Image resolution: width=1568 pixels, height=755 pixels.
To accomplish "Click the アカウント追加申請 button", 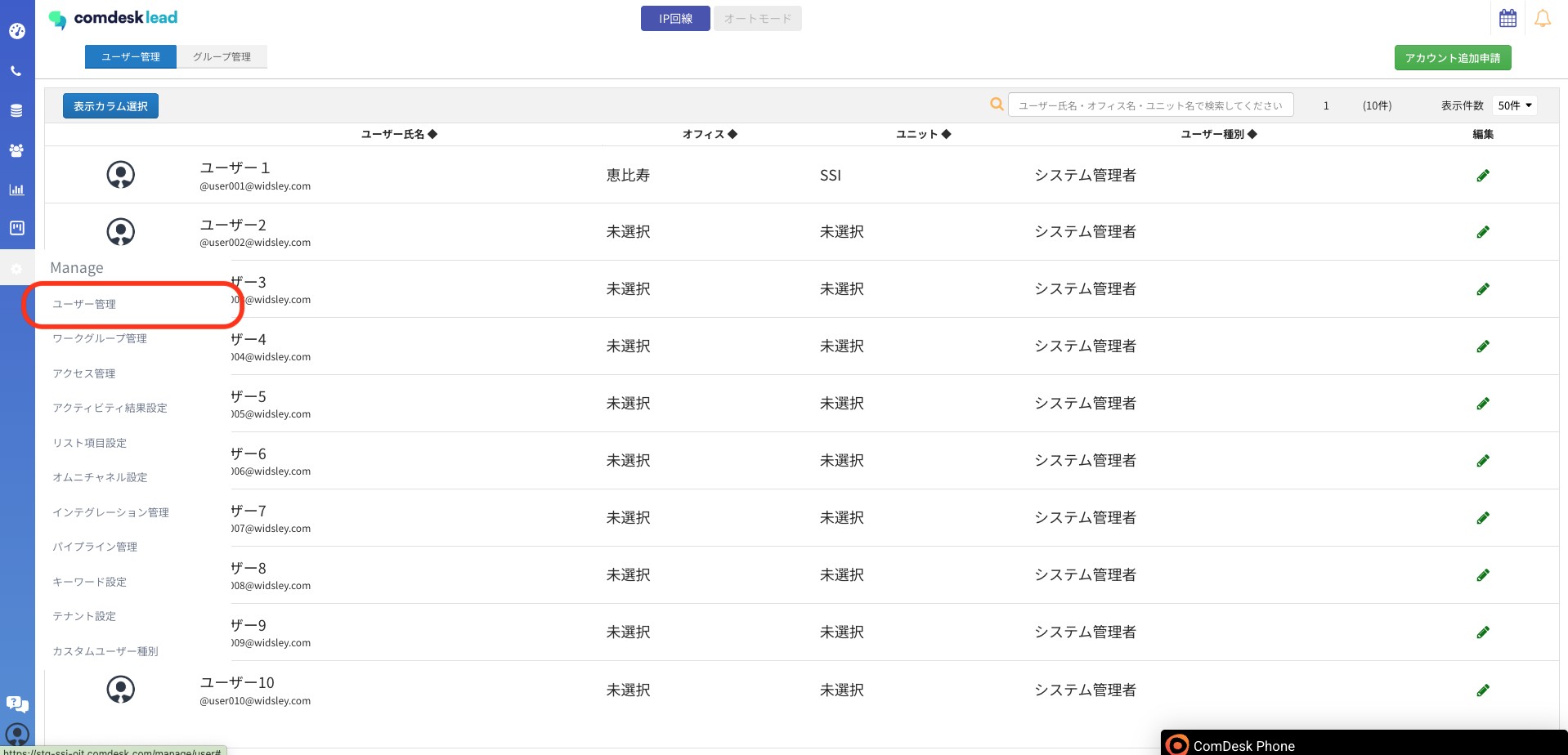I will click(x=1452, y=58).
